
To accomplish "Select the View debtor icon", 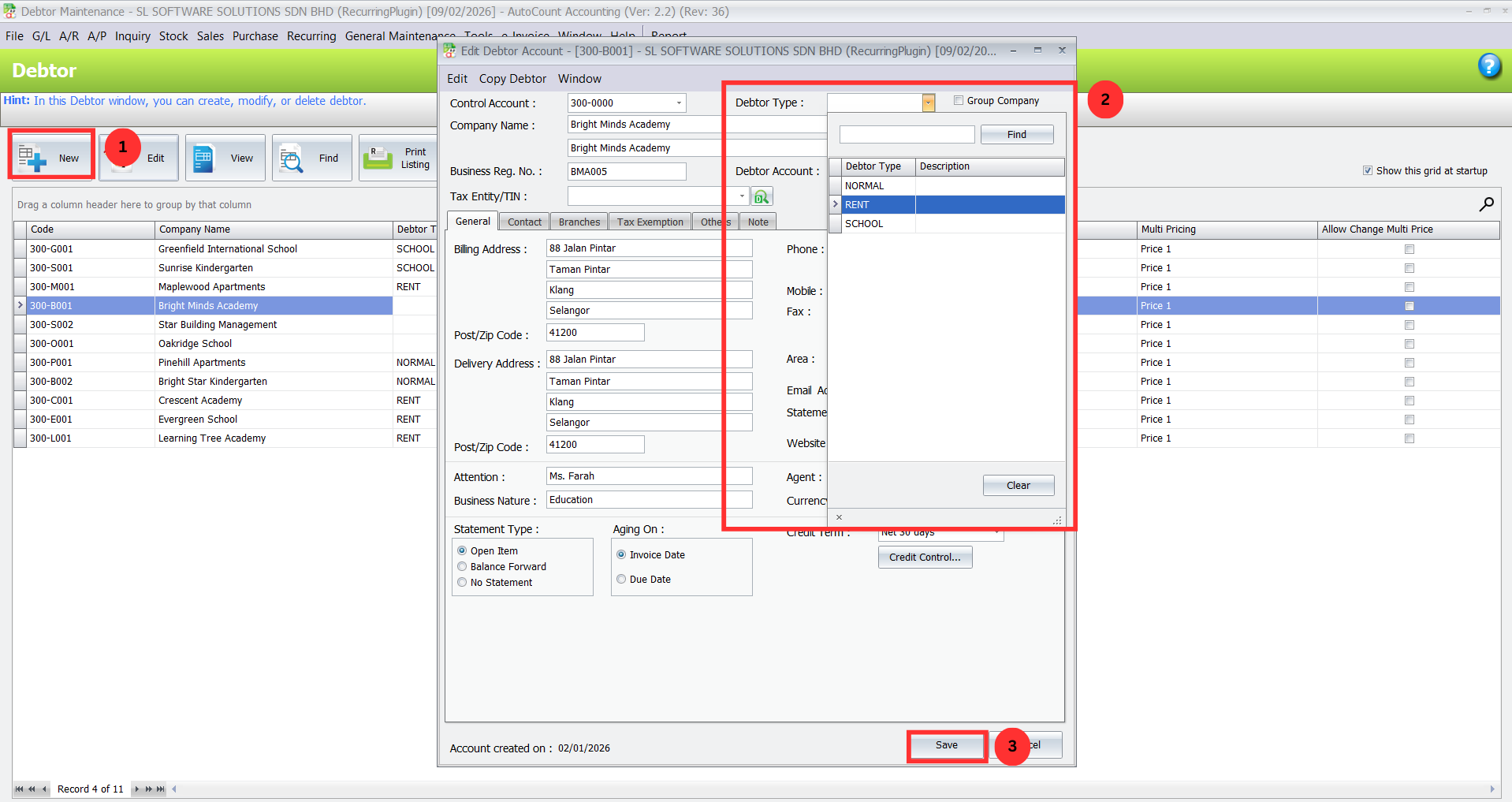I will (x=225, y=157).
